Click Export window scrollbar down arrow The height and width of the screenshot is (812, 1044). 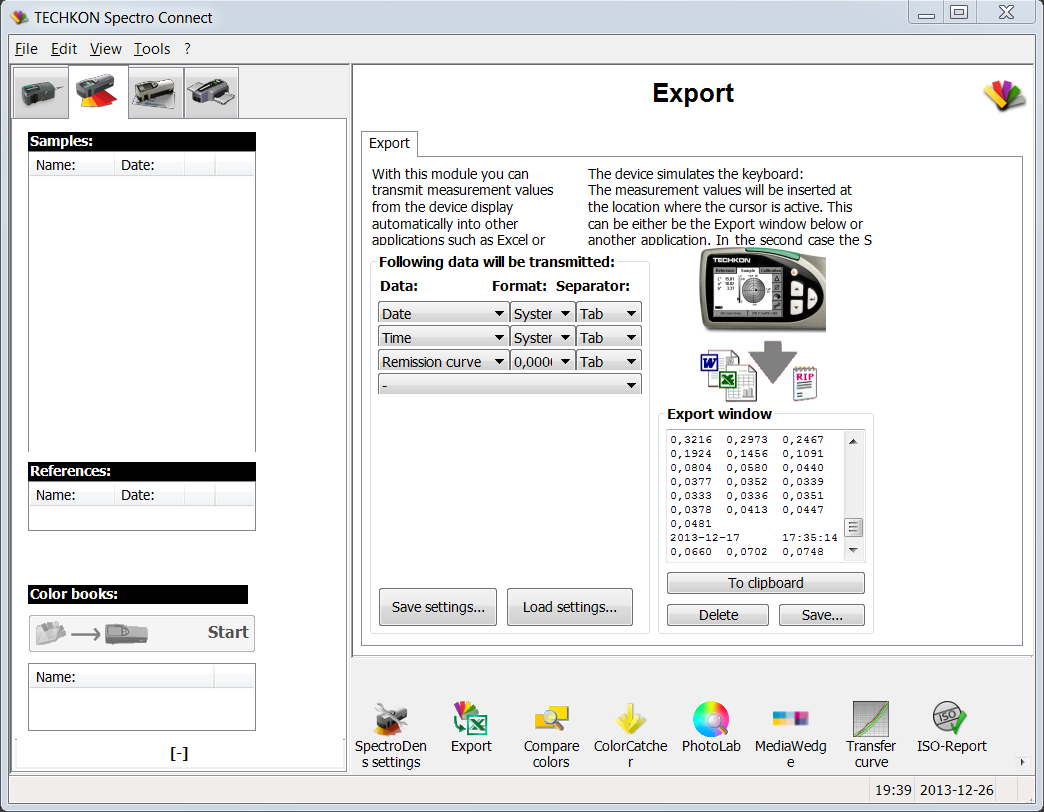coord(853,550)
